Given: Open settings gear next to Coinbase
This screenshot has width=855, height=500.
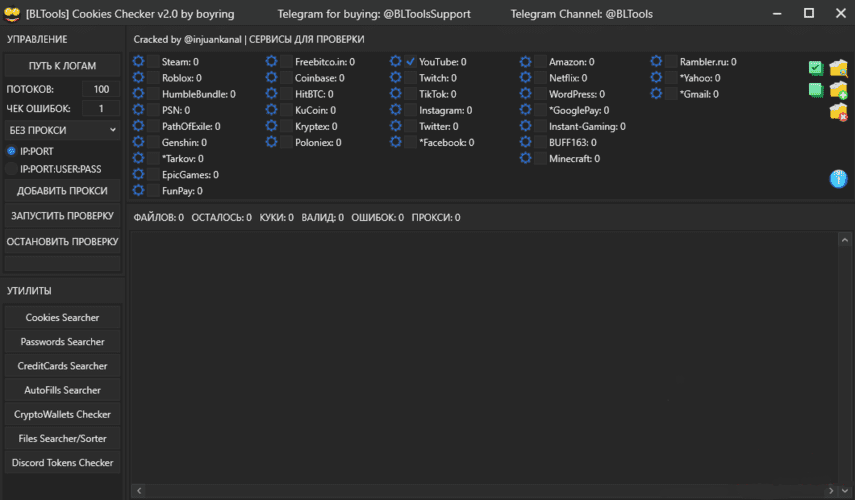Looking at the screenshot, I should pos(272,78).
